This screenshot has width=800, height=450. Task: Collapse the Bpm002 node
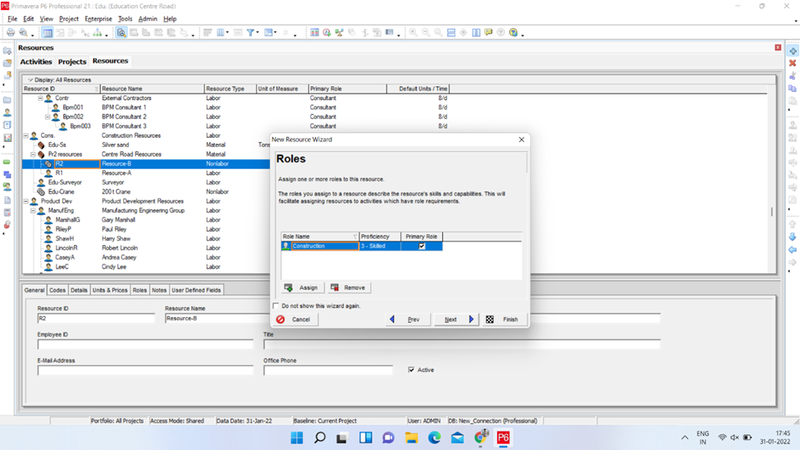pyautogui.click(x=47, y=117)
